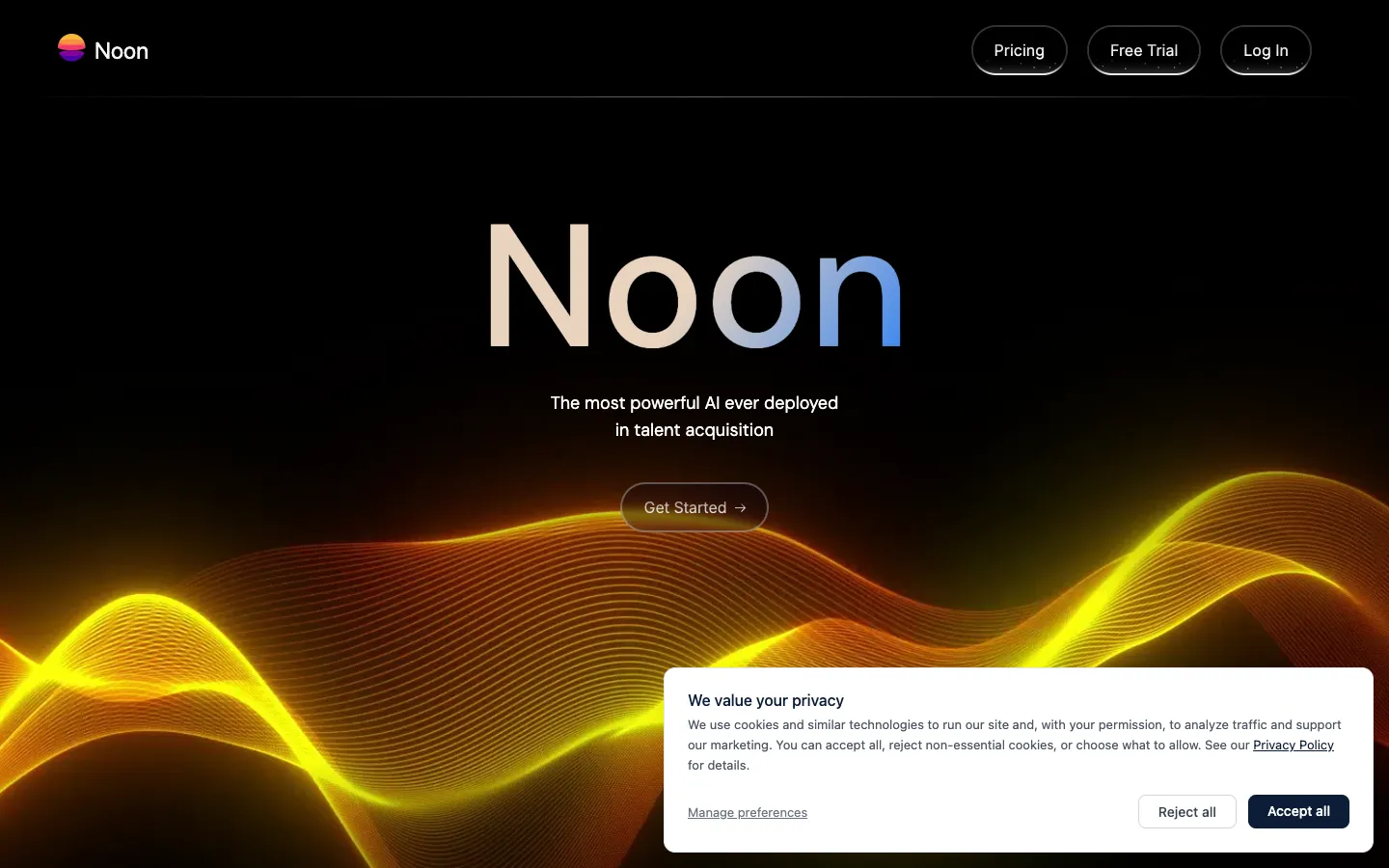Click the arrow inside Get Started

(740, 508)
